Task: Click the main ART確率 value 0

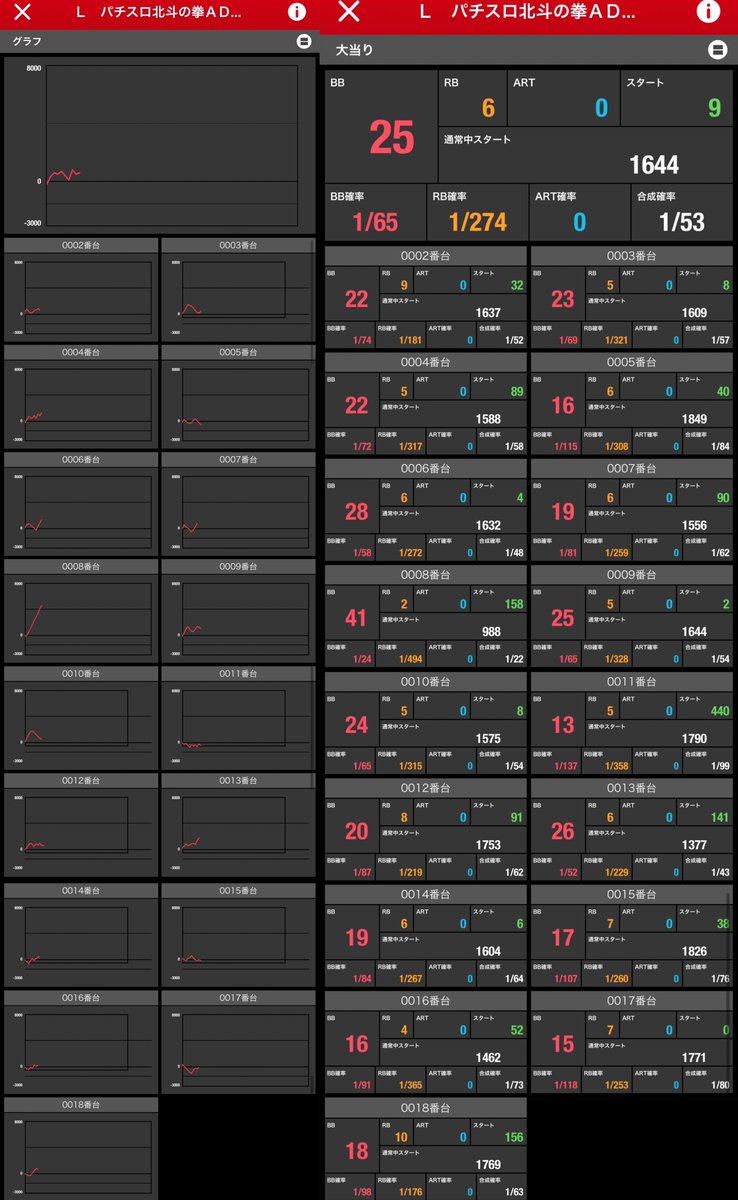Action: (x=580, y=222)
